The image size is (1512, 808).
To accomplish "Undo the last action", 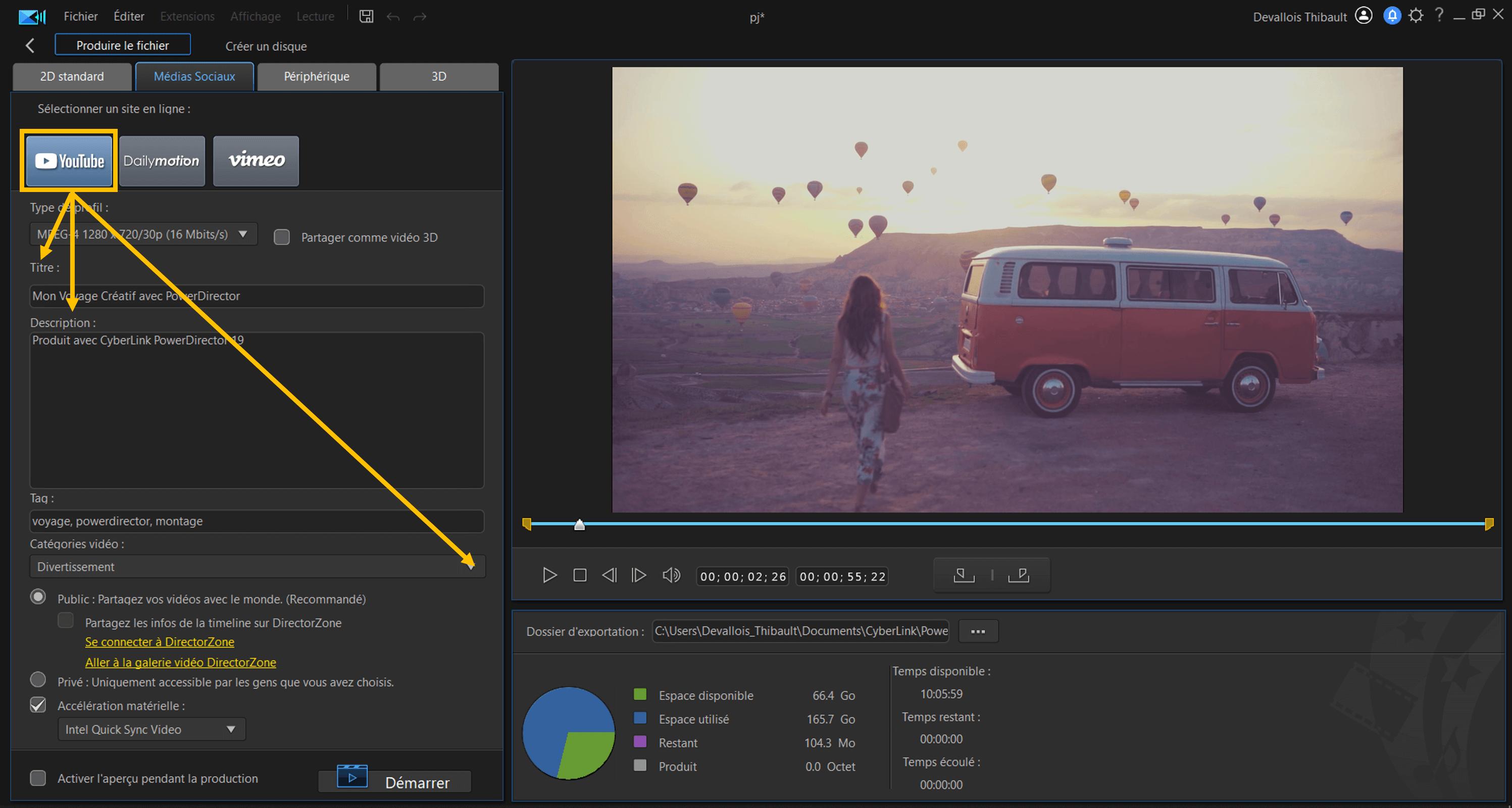I will coord(393,17).
